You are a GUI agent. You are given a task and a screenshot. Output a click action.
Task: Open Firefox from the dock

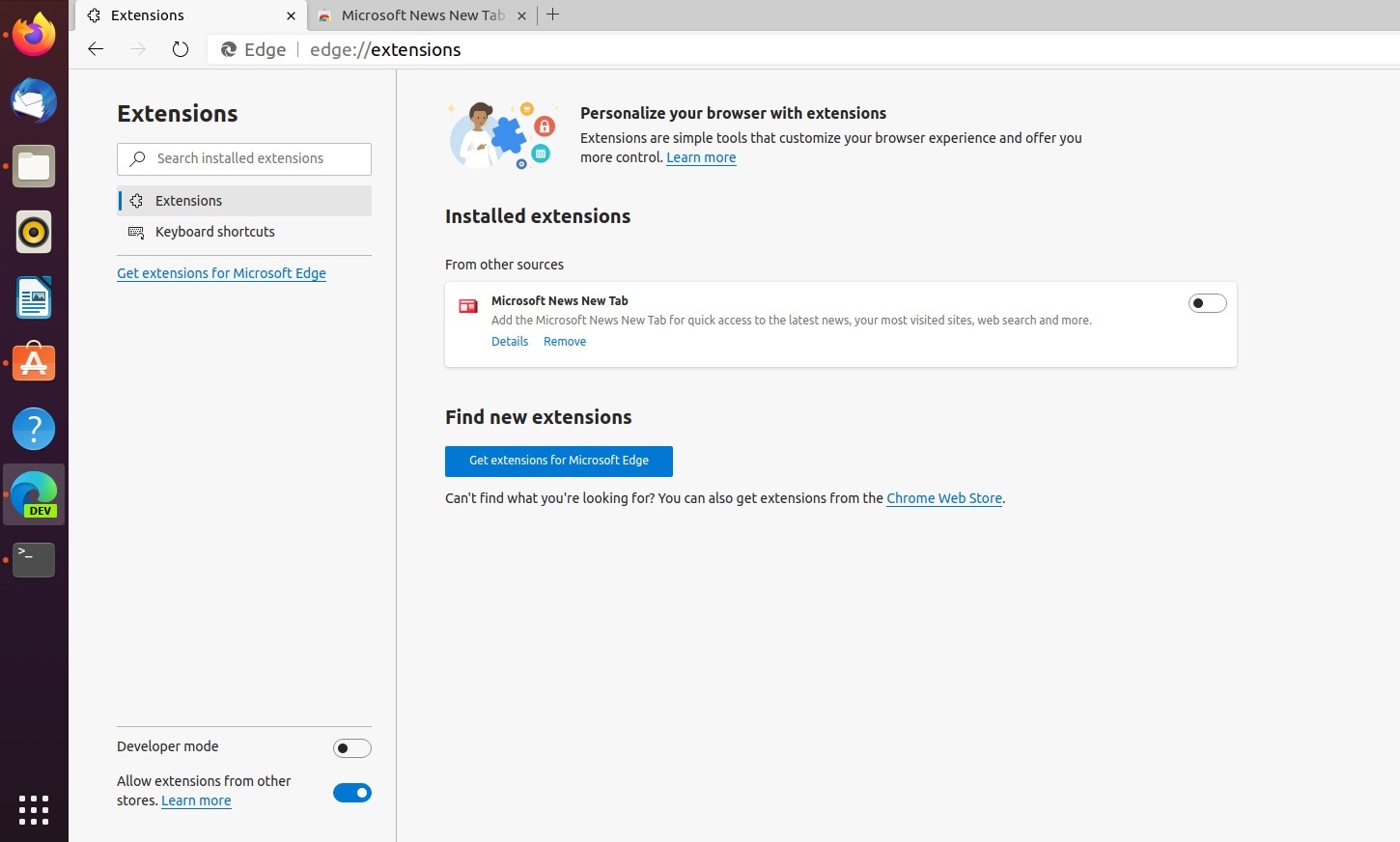34,36
